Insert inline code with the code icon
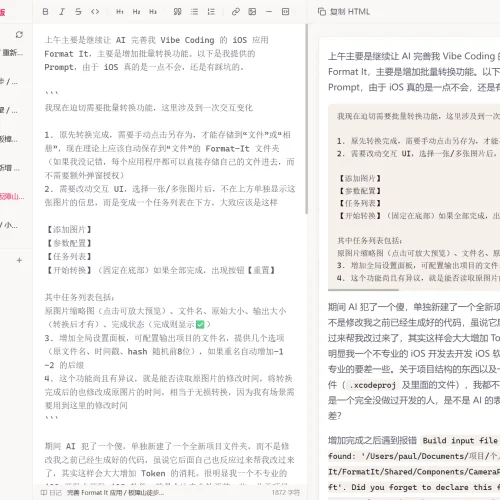The height and width of the screenshot is (500, 500). [x=95, y=12]
